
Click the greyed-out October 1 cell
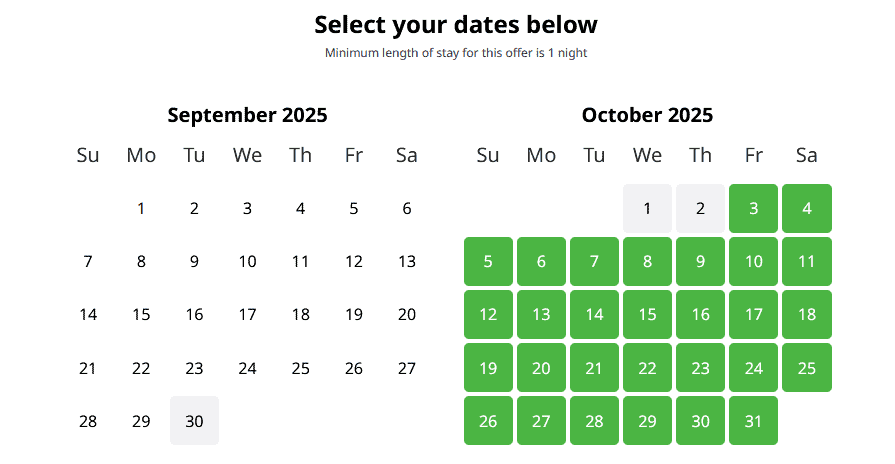coord(647,208)
